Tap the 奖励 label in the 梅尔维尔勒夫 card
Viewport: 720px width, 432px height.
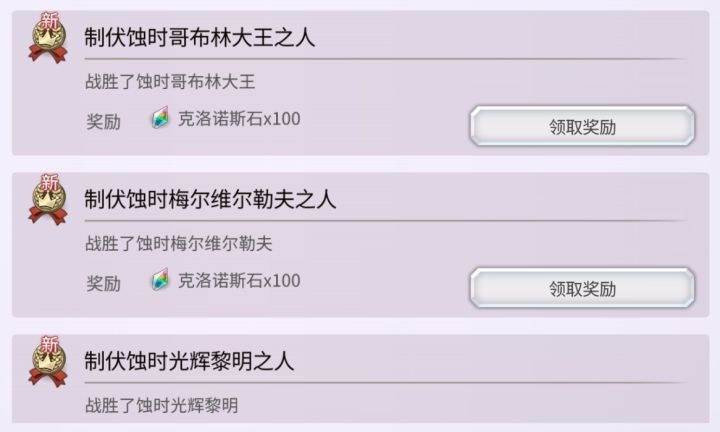103,283
